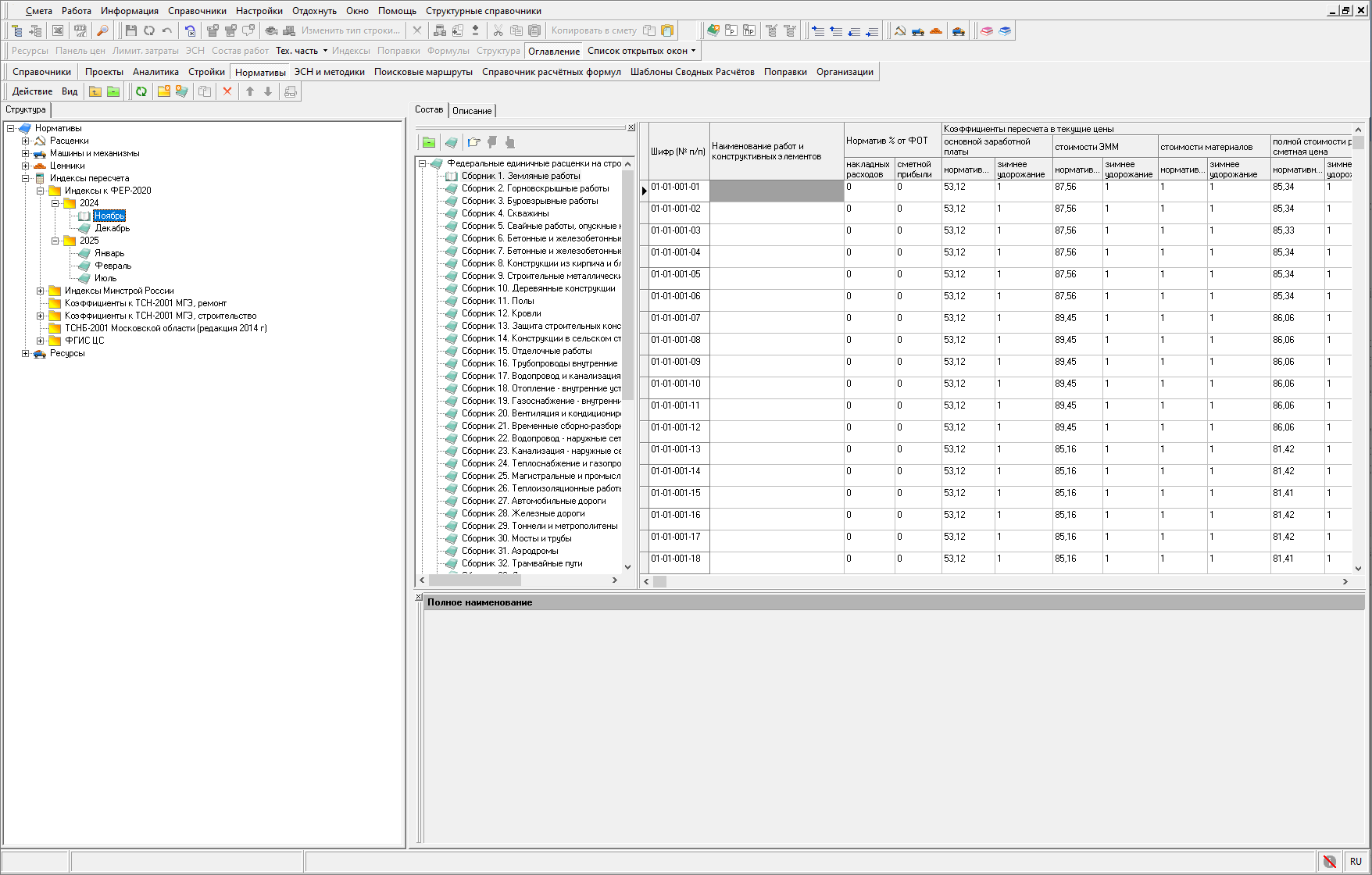Viewport: 1372px width, 875px height.
Task: Click the orange bricks materials icon
Action: [936, 30]
